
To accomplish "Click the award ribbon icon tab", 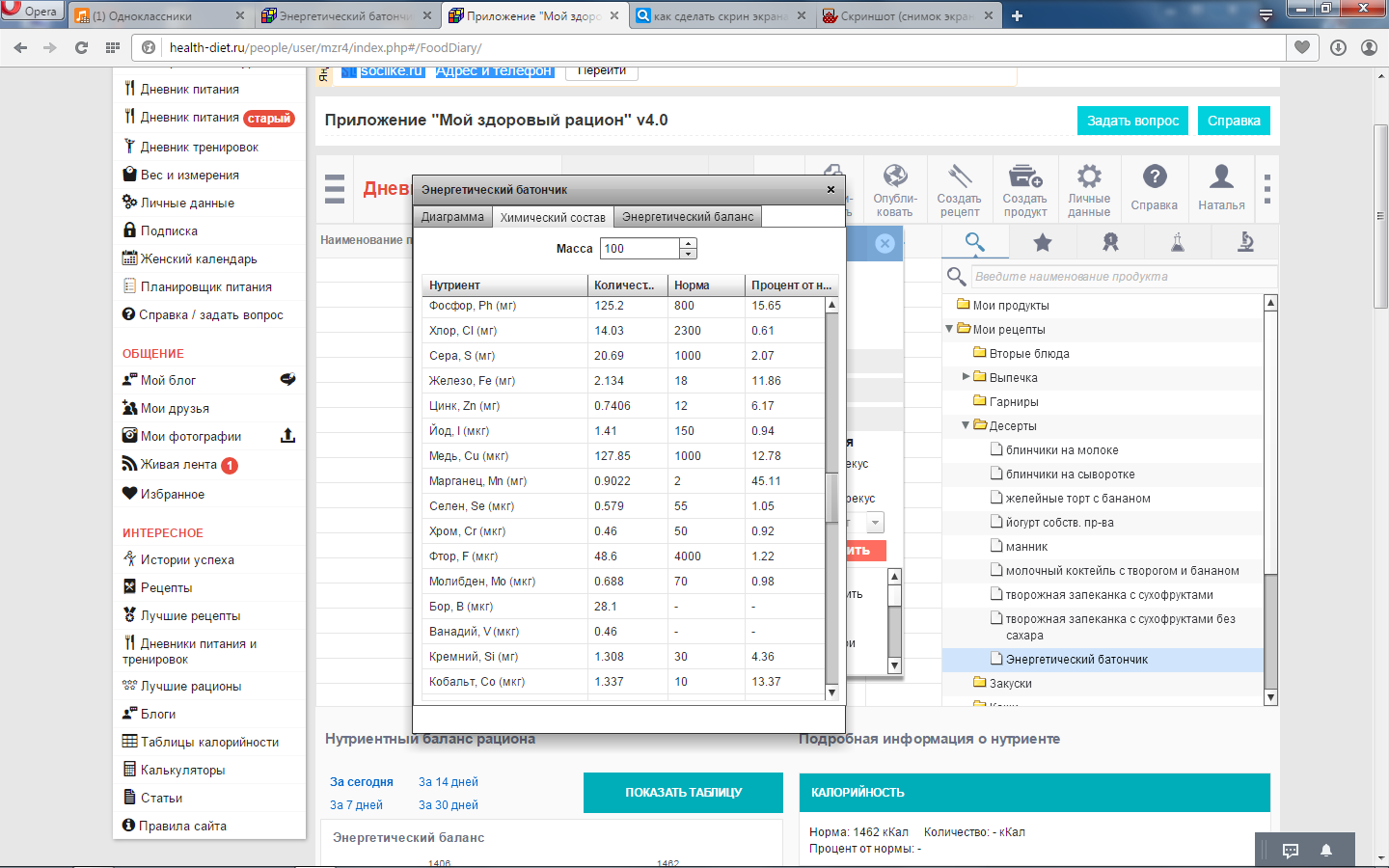I will coord(1110,243).
